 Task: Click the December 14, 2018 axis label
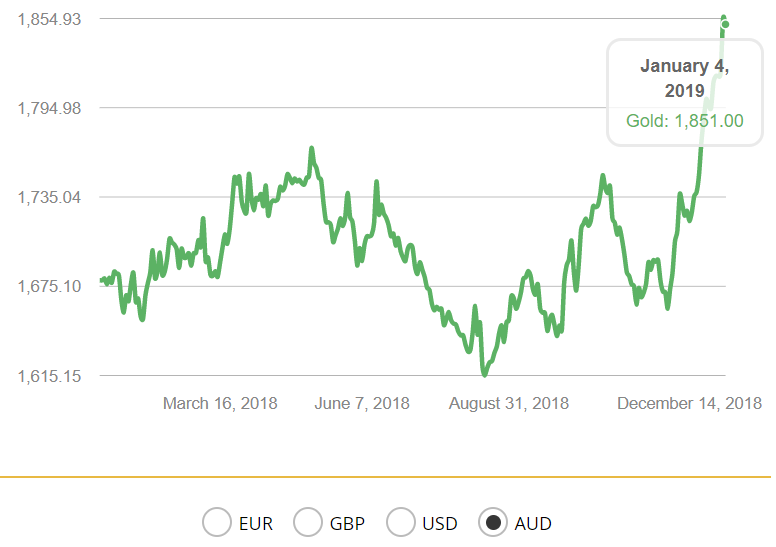[x=689, y=403]
